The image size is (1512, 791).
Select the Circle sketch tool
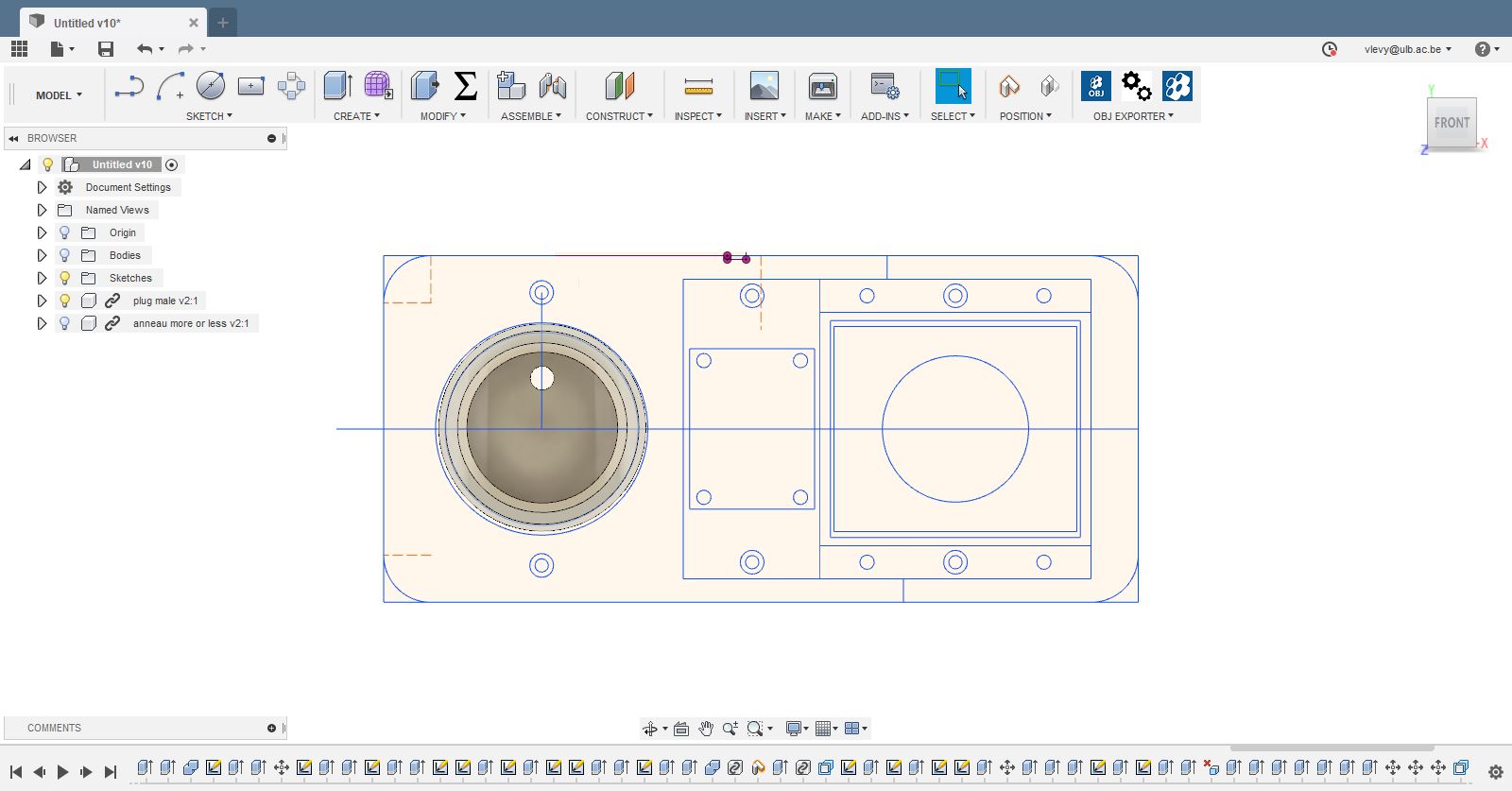[x=211, y=86]
